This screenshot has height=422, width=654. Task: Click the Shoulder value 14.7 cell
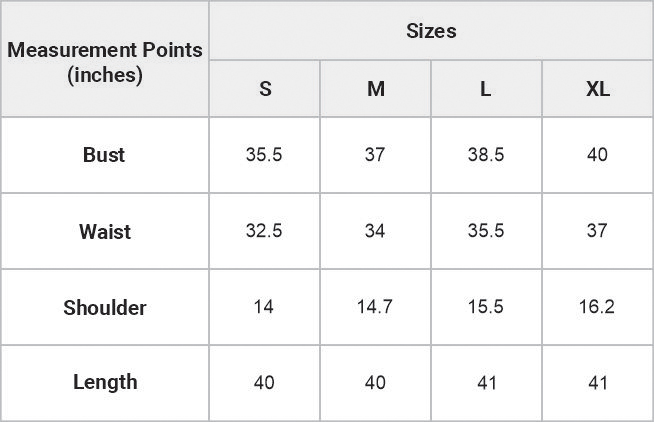[x=375, y=307]
